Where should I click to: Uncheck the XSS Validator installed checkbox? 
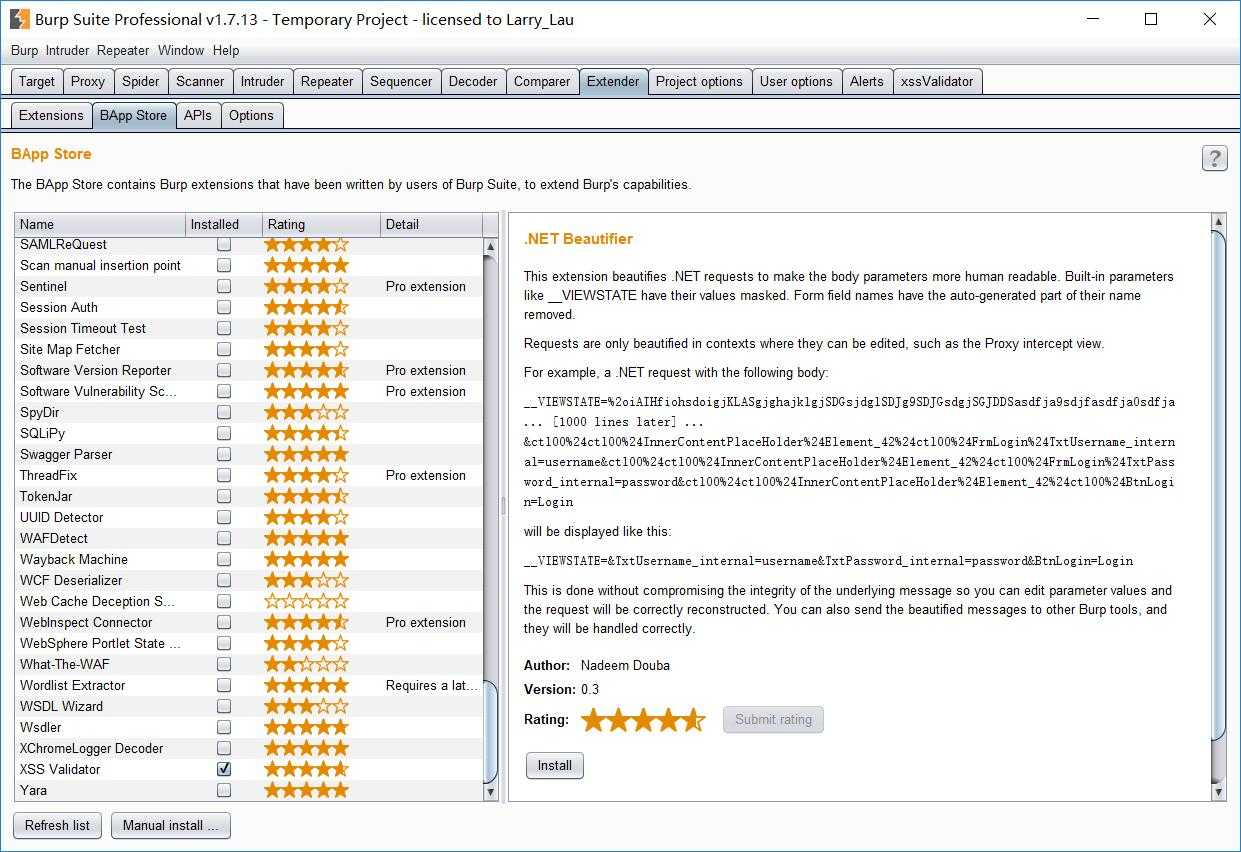[x=224, y=769]
